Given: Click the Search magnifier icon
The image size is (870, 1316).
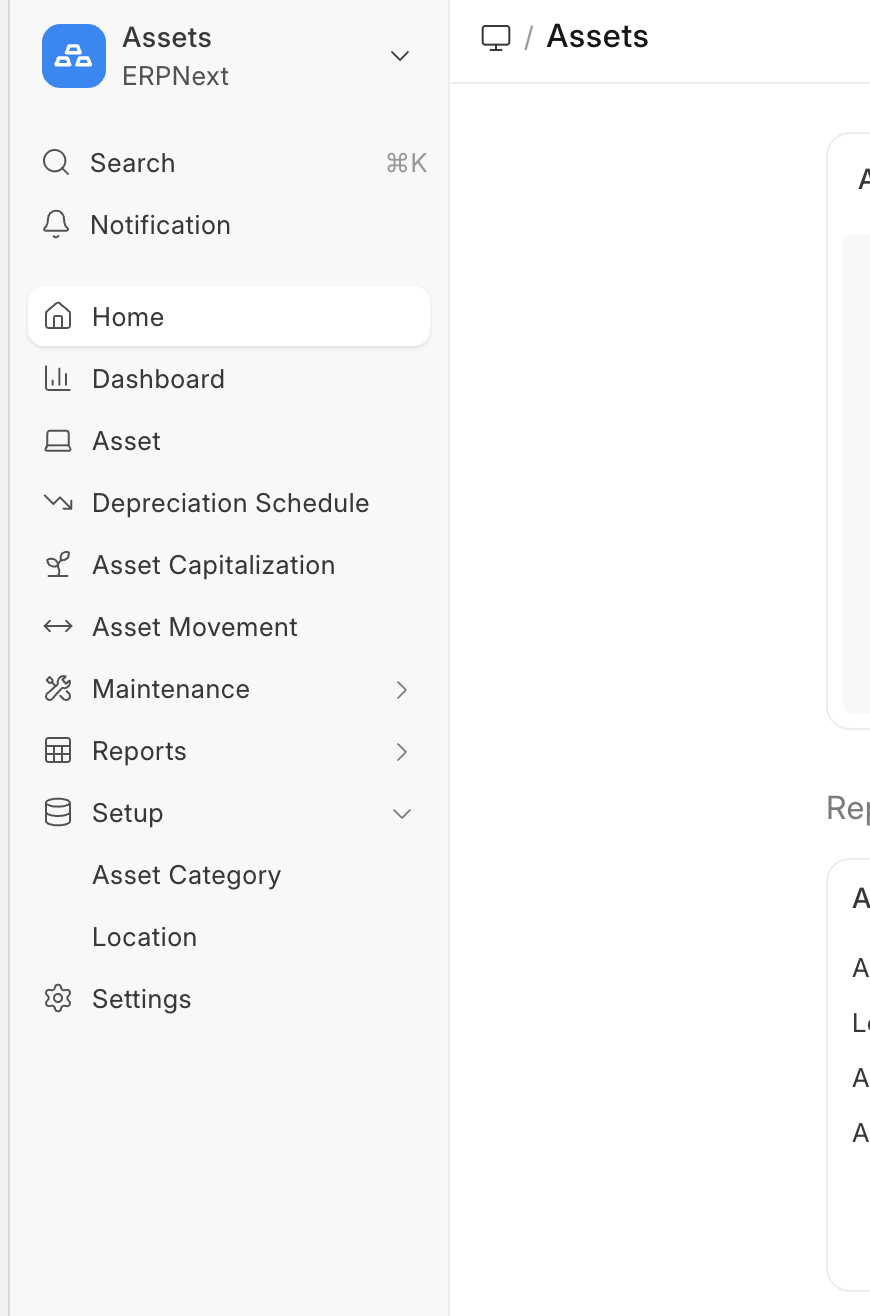Looking at the screenshot, I should click(x=56, y=163).
